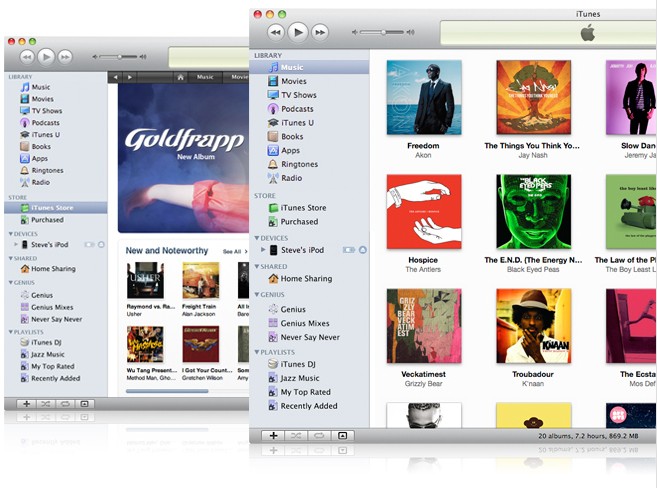Click See All link for New and Noteworthy

coord(235,251)
